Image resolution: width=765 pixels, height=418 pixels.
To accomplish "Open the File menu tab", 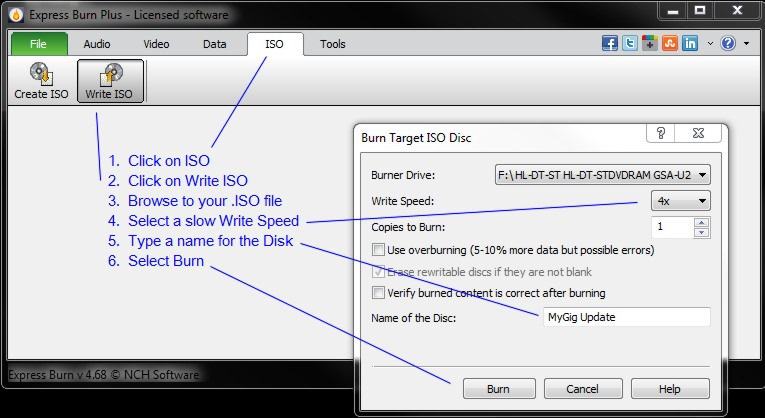I will tap(39, 44).
